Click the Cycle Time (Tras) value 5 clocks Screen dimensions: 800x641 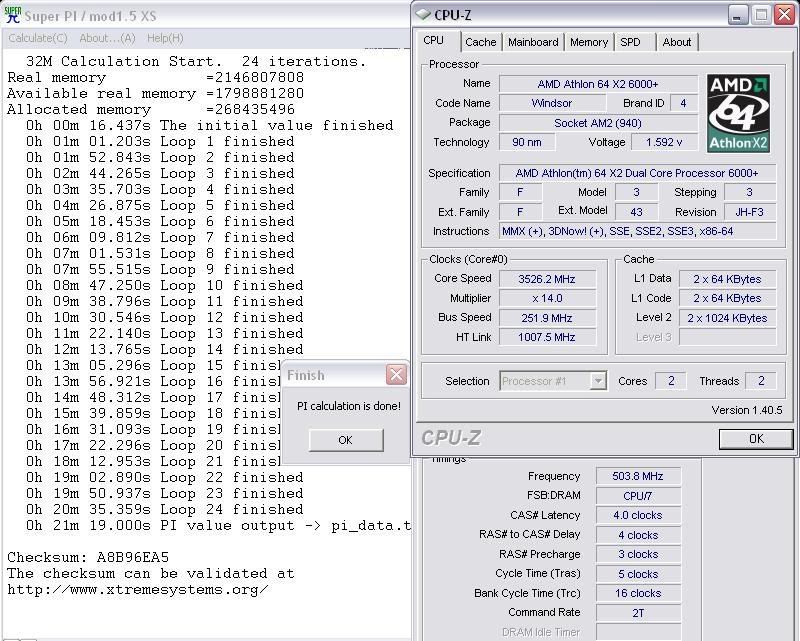[638, 574]
